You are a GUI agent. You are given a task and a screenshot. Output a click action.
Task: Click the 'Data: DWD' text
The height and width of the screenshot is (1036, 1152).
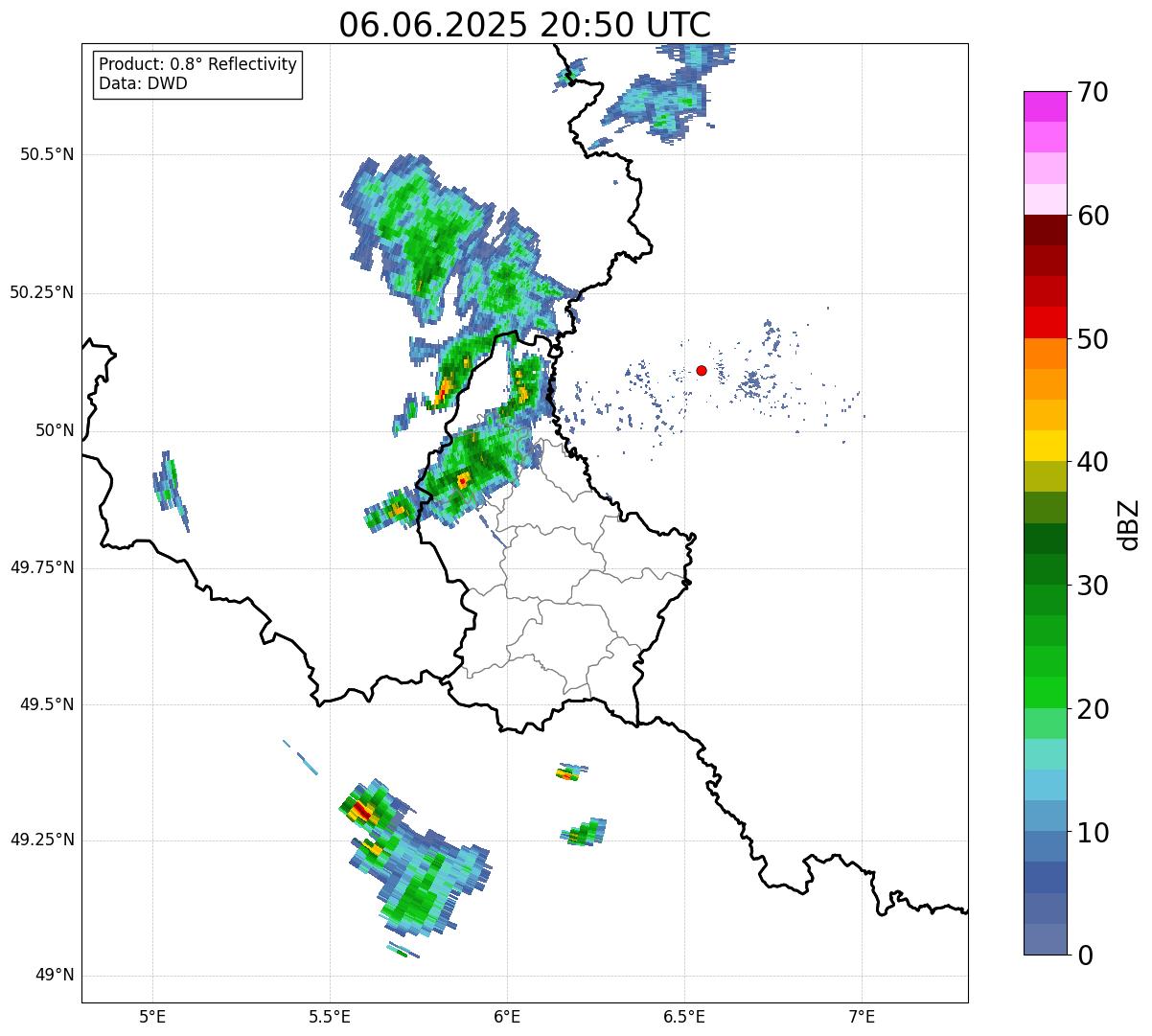pyautogui.click(x=143, y=83)
